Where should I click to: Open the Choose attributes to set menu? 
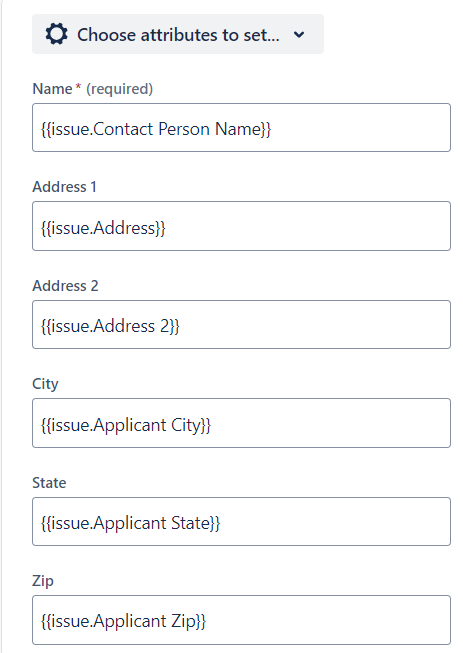[178, 34]
